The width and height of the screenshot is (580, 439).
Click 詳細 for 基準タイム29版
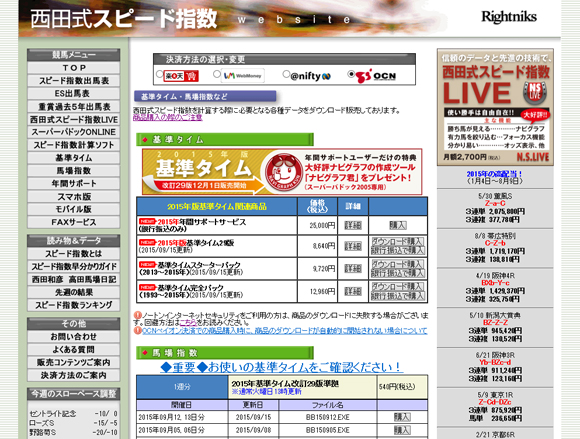point(353,246)
